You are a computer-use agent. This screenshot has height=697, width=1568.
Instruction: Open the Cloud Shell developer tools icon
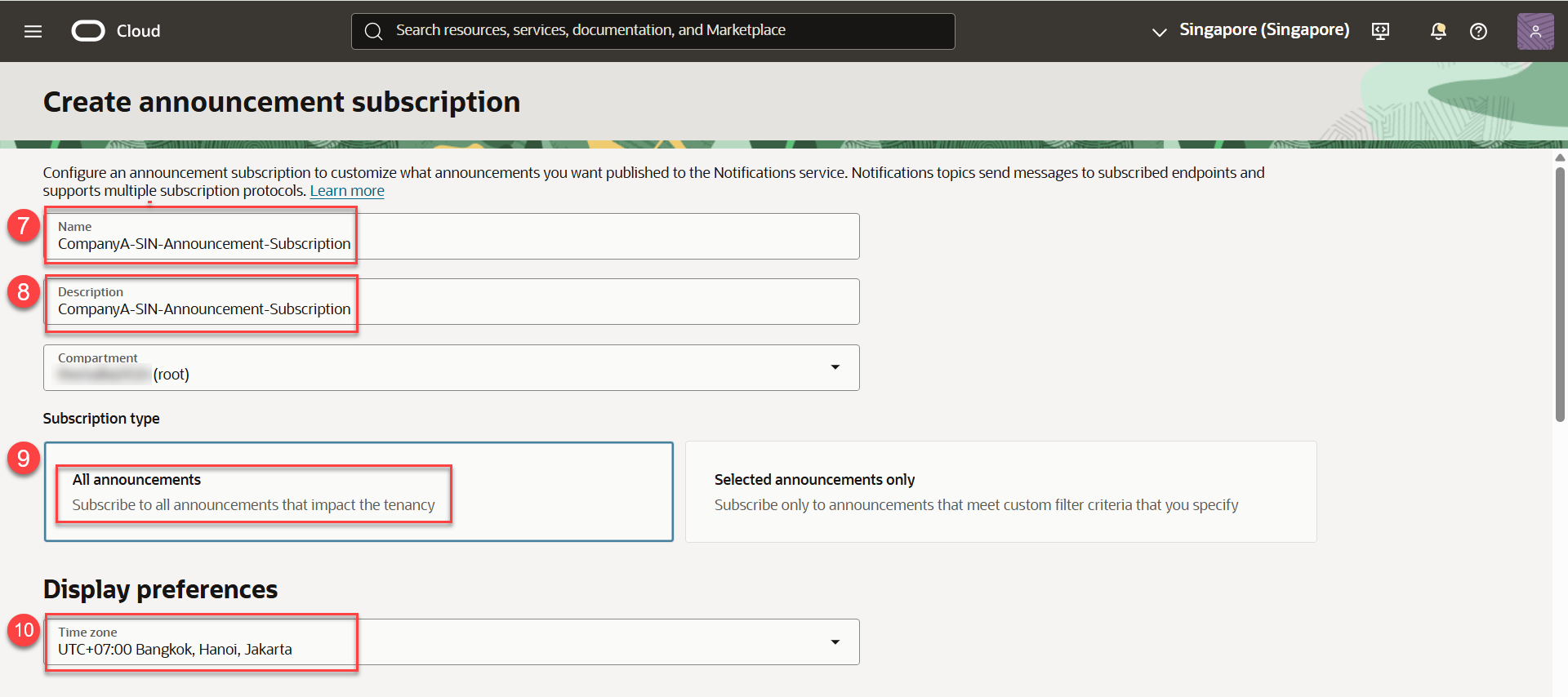(1380, 31)
